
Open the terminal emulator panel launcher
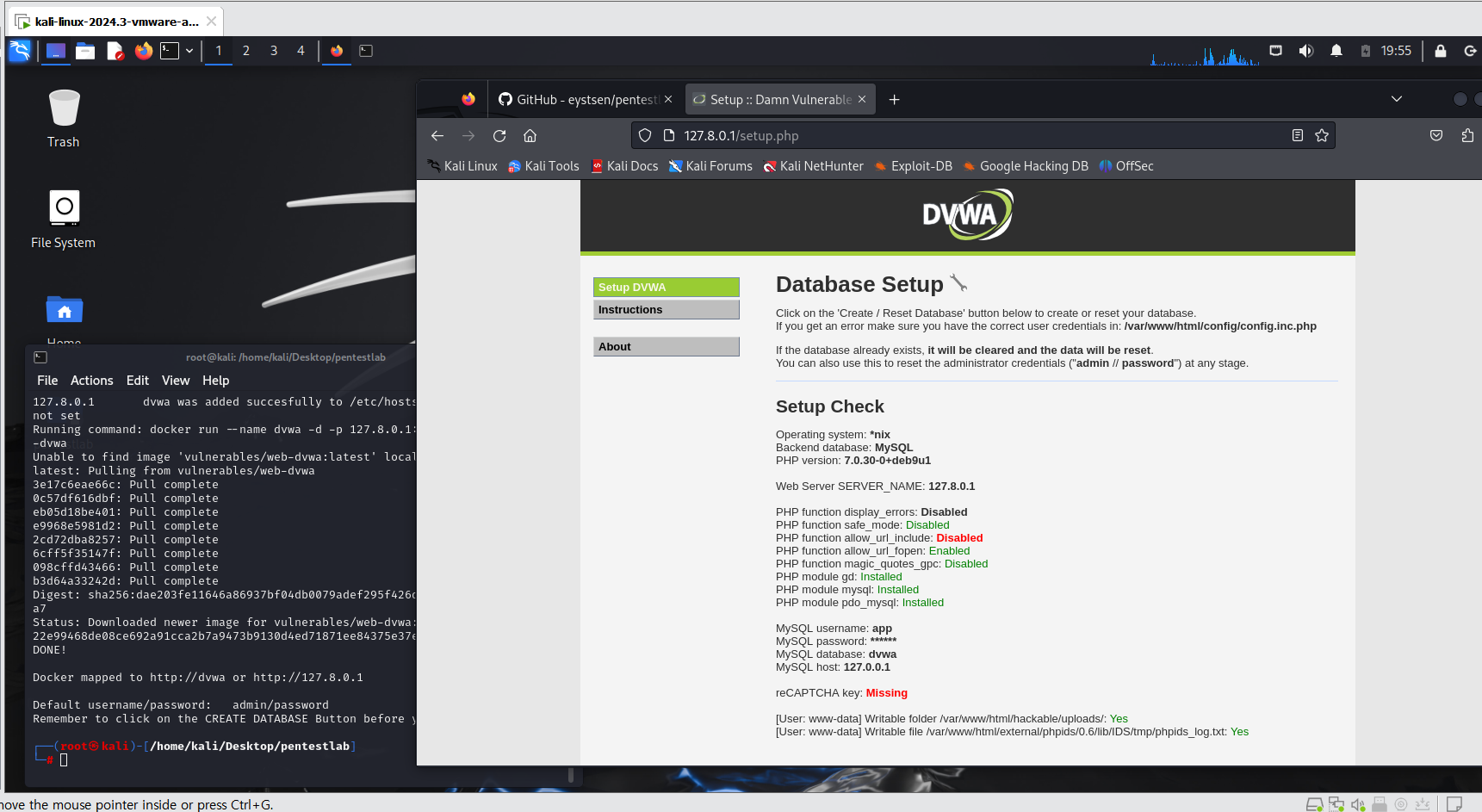[x=170, y=51]
